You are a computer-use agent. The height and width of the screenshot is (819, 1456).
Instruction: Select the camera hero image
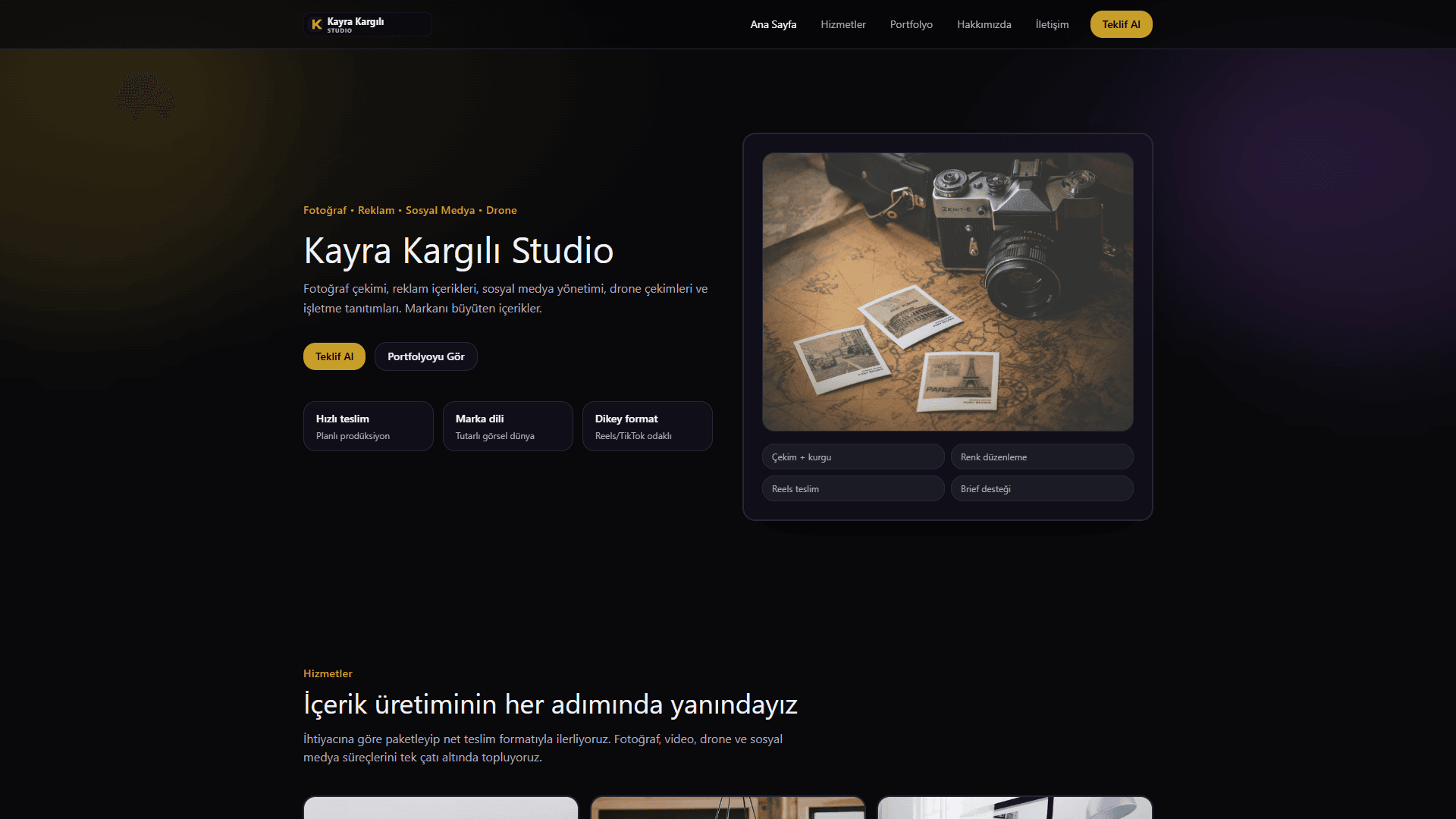(946, 292)
